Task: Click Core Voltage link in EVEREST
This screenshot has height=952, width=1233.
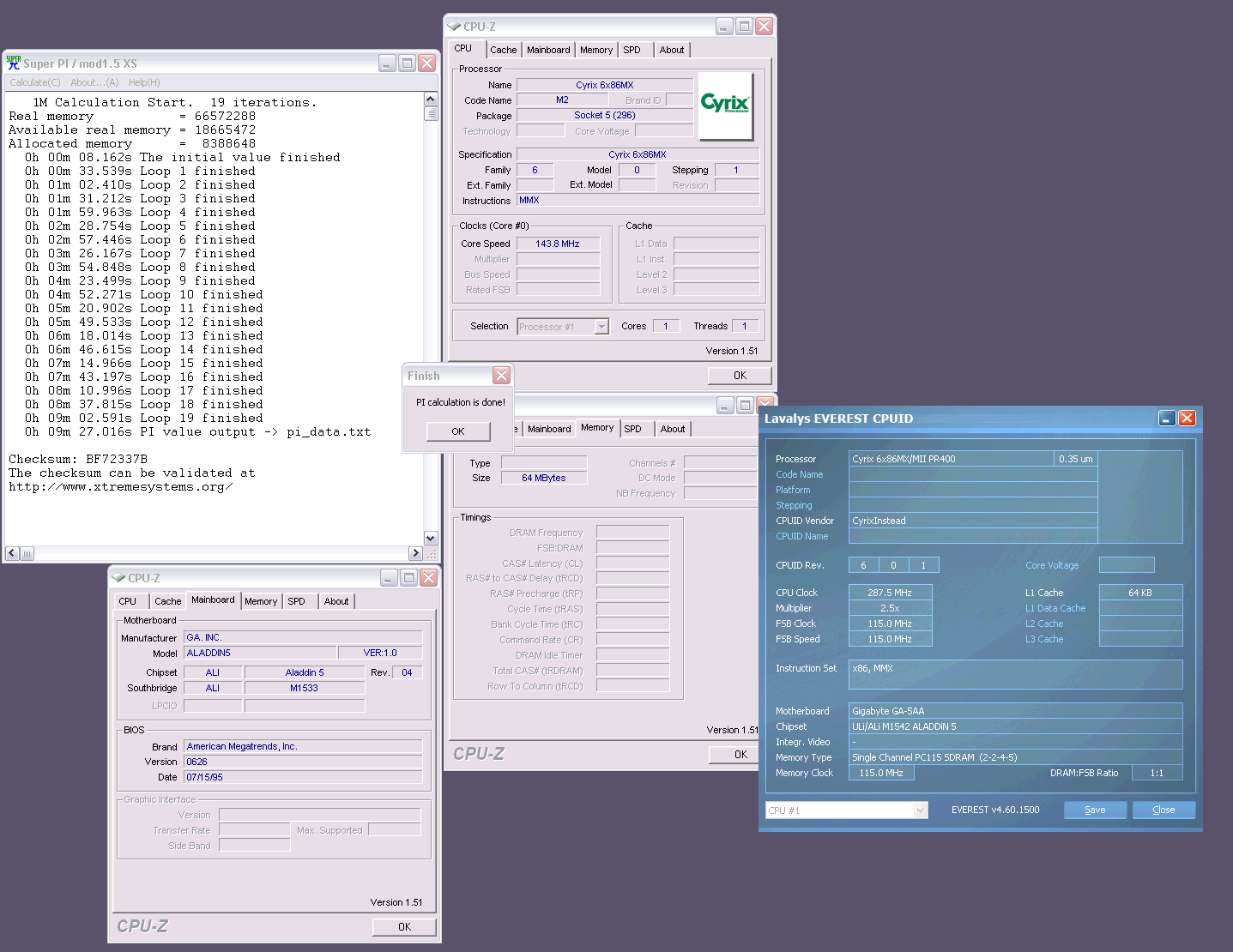Action: [1052, 565]
